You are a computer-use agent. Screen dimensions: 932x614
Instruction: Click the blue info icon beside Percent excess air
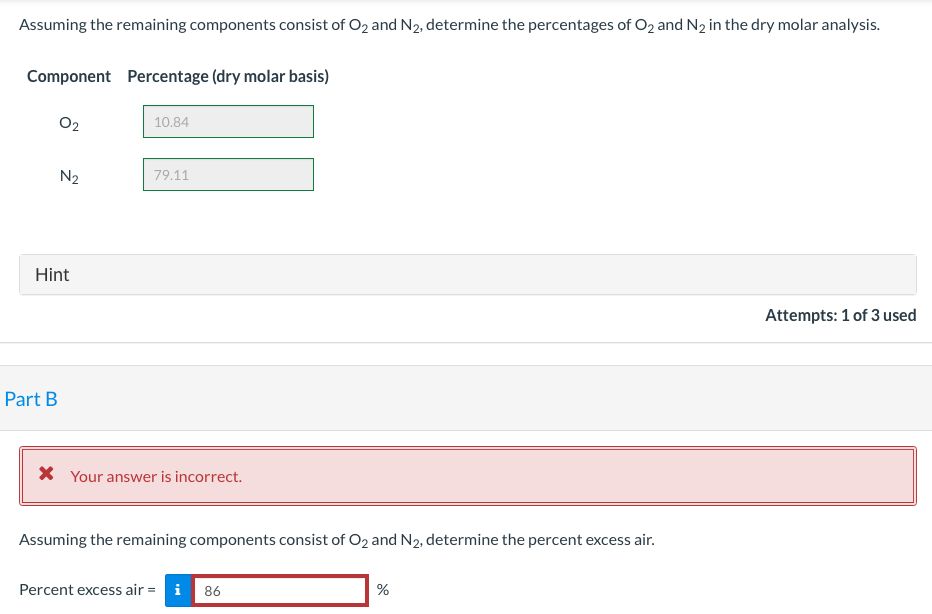click(x=177, y=590)
